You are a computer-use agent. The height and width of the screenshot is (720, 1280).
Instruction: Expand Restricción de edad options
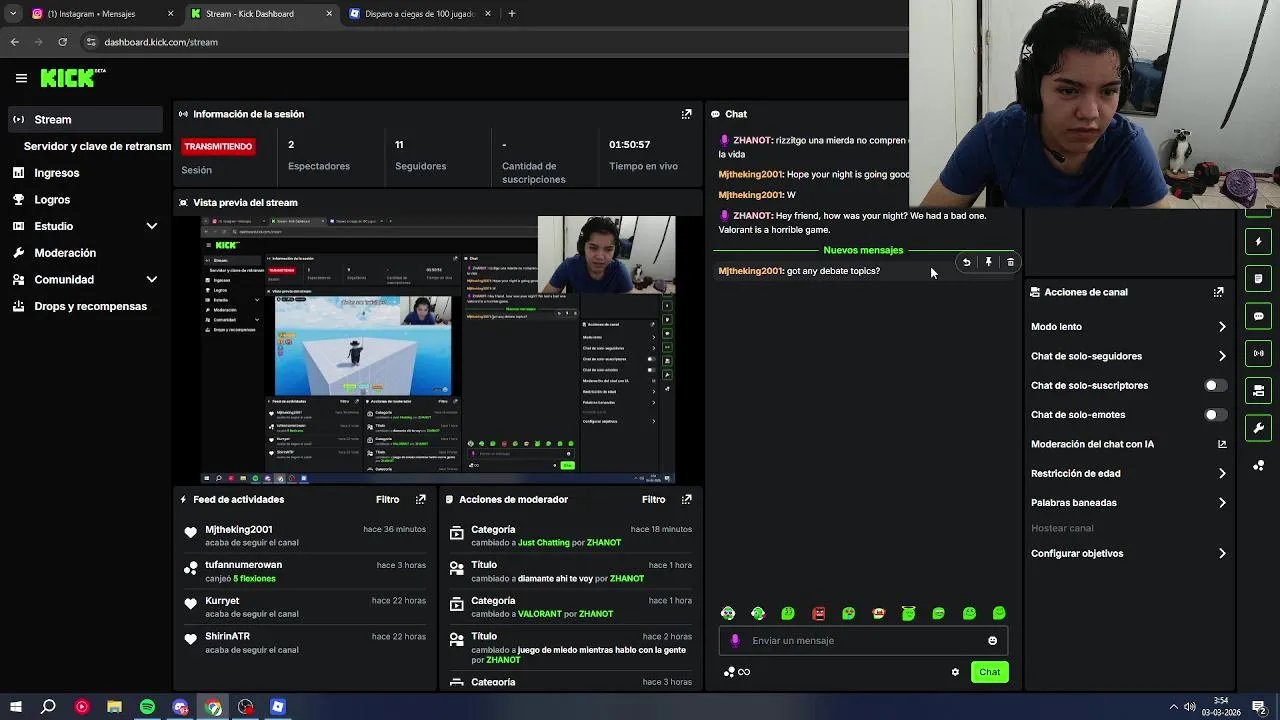(x=1222, y=474)
